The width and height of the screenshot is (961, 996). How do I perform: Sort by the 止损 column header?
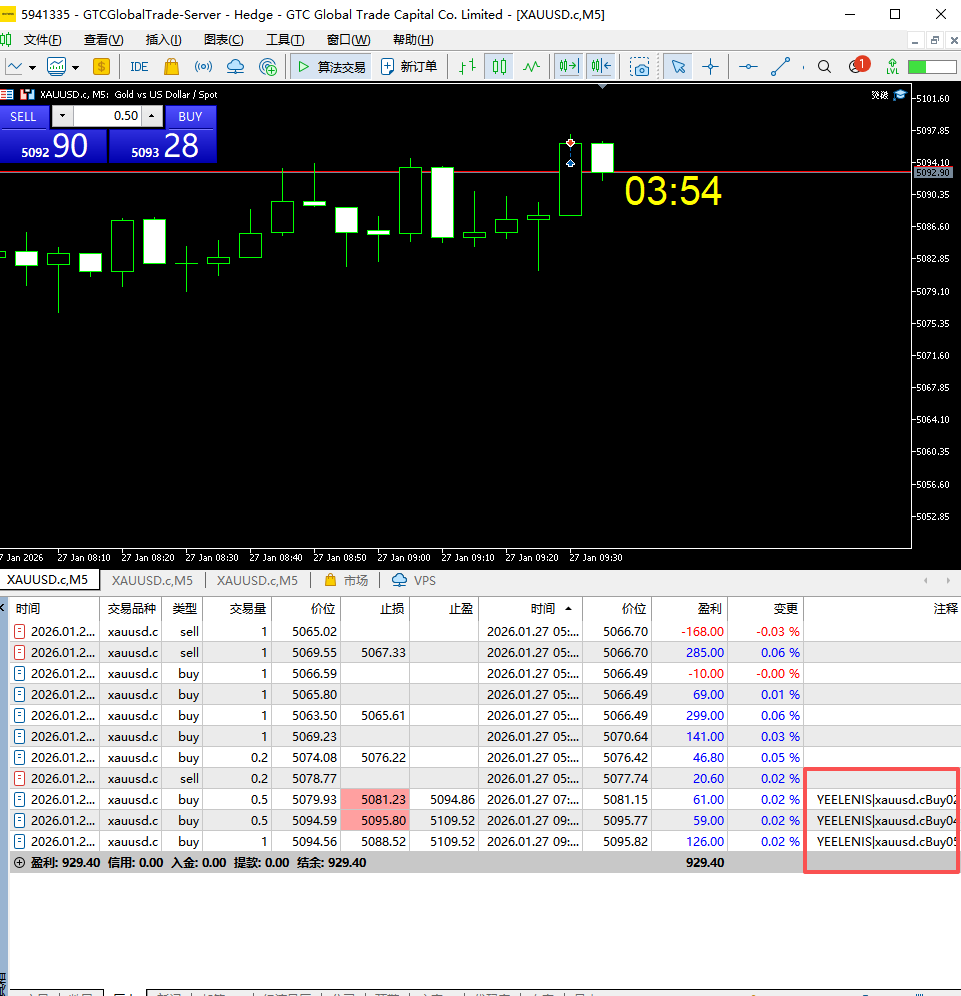pos(376,609)
